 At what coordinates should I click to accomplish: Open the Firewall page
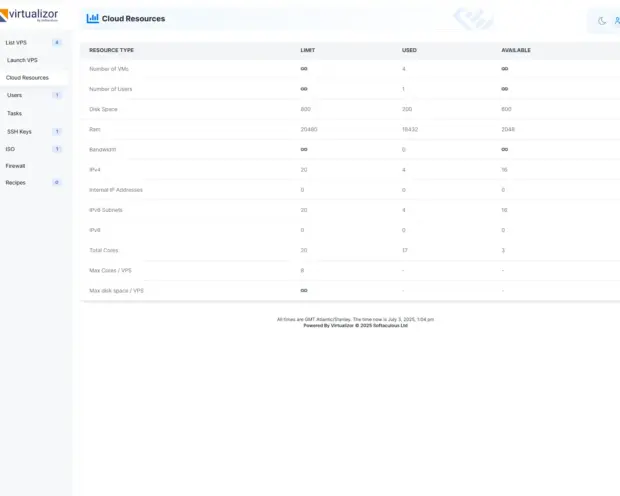[15, 166]
